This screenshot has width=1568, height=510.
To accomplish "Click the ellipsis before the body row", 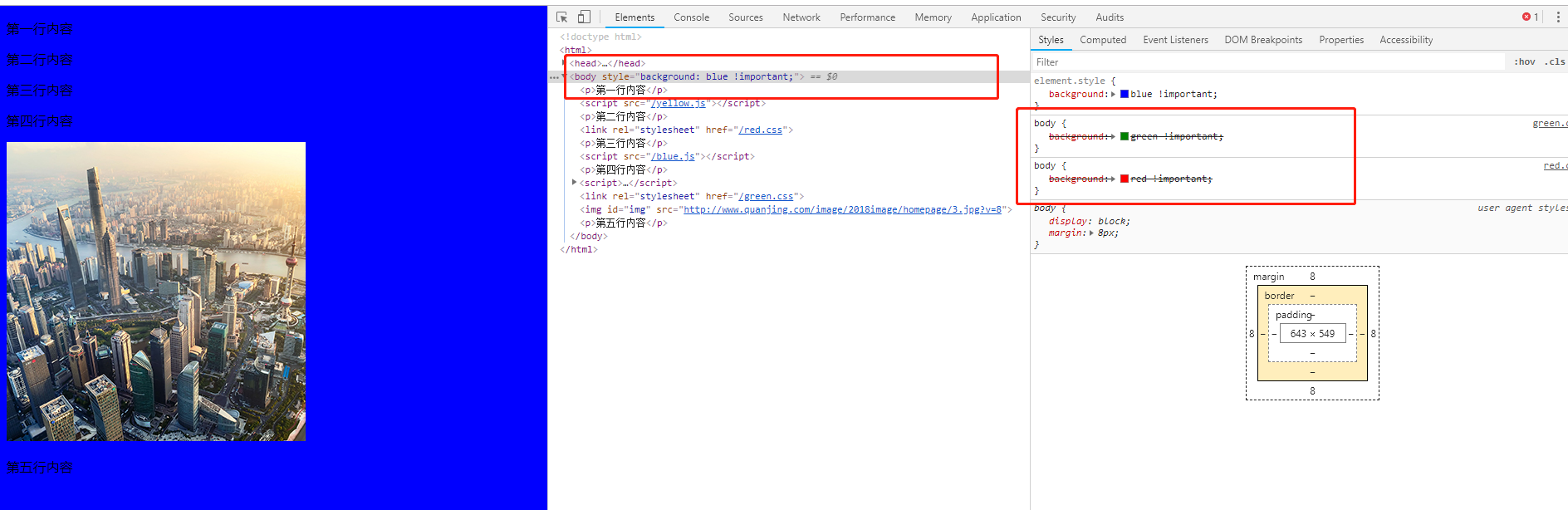I will [554, 77].
